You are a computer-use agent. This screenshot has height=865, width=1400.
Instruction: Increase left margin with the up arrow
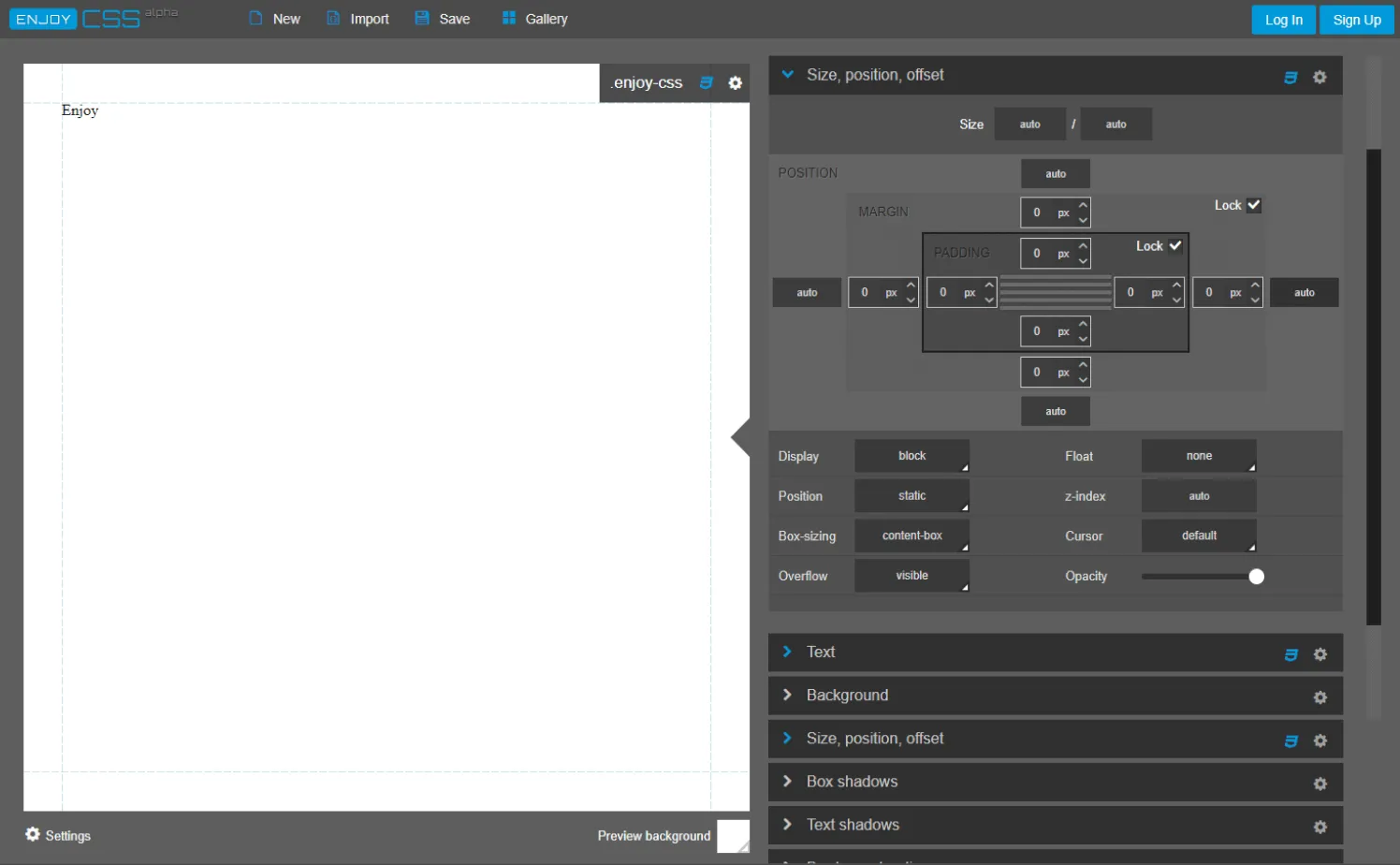click(911, 285)
